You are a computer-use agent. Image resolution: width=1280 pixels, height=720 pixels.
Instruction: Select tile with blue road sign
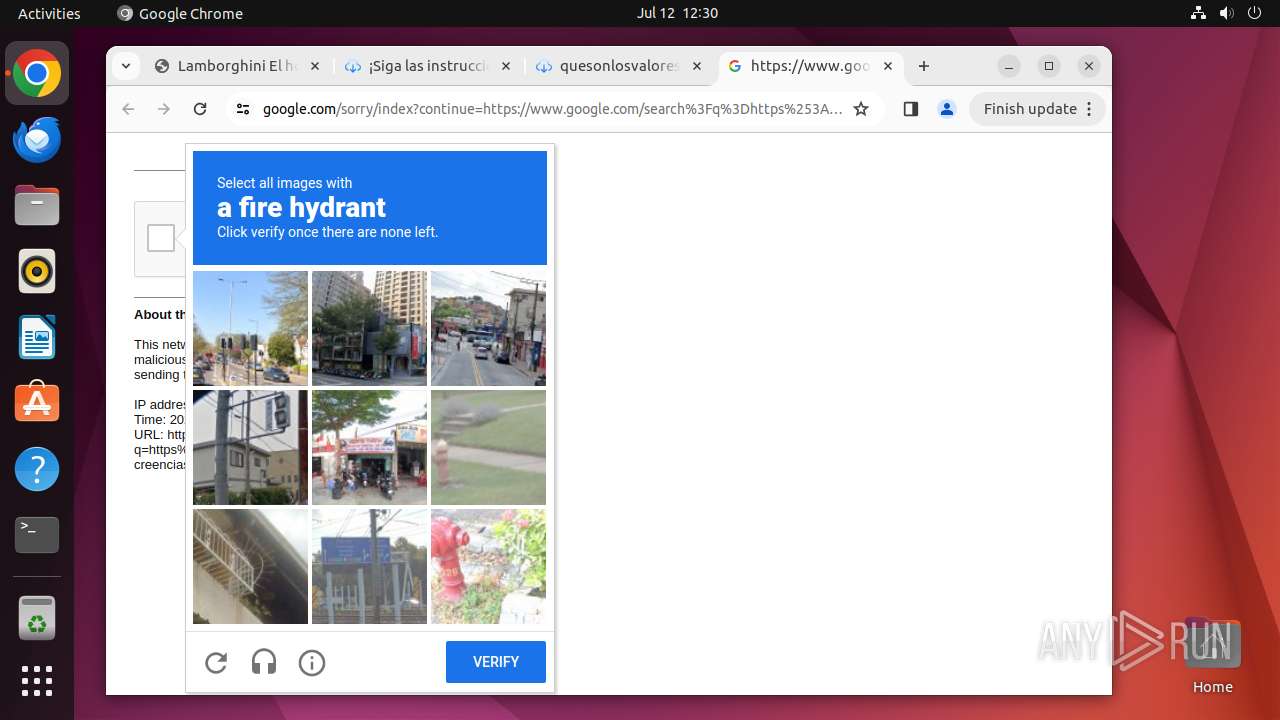(369, 566)
